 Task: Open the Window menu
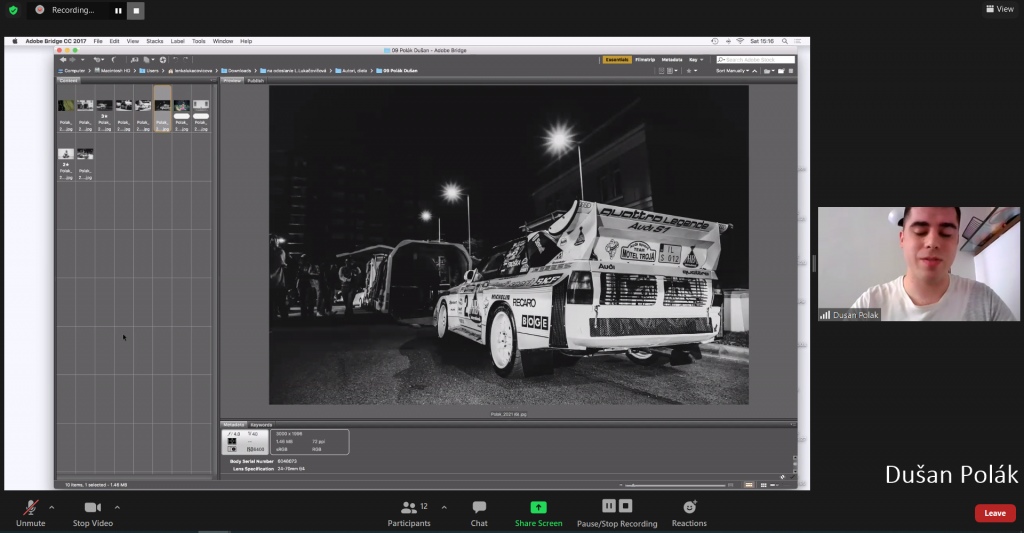coord(223,41)
